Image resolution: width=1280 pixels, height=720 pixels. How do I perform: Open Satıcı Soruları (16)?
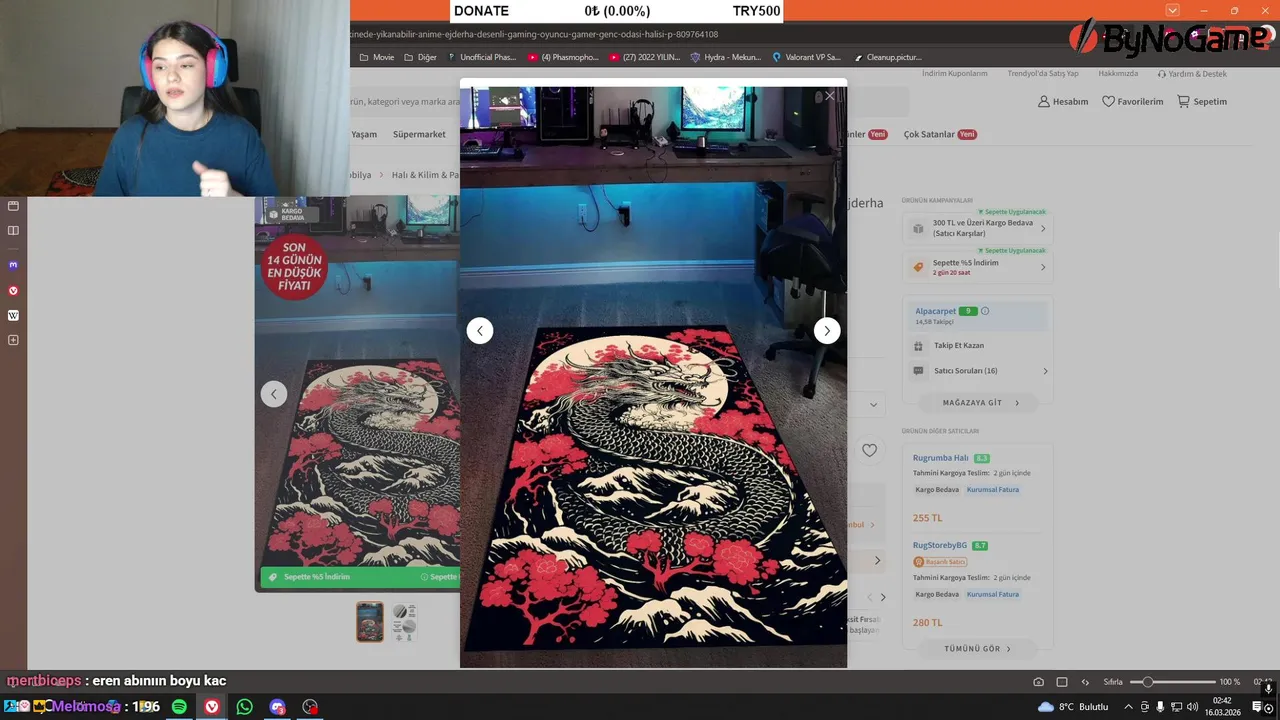[980, 371]
